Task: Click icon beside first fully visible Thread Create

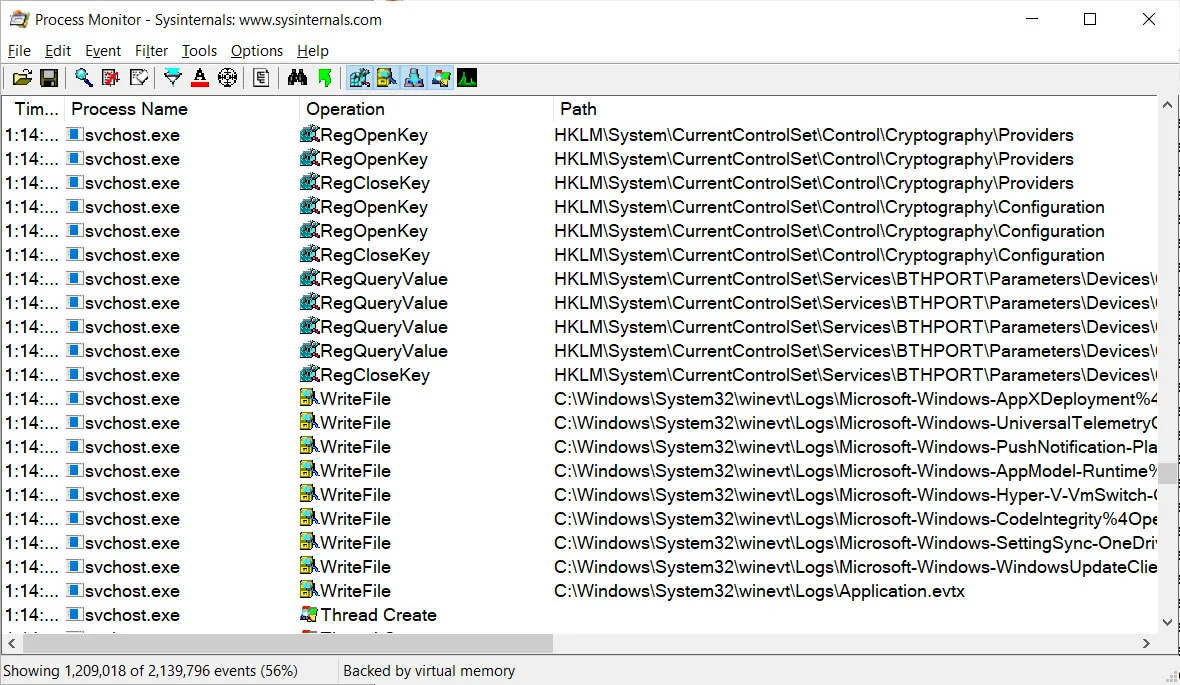Action: (x=309, y=614)
